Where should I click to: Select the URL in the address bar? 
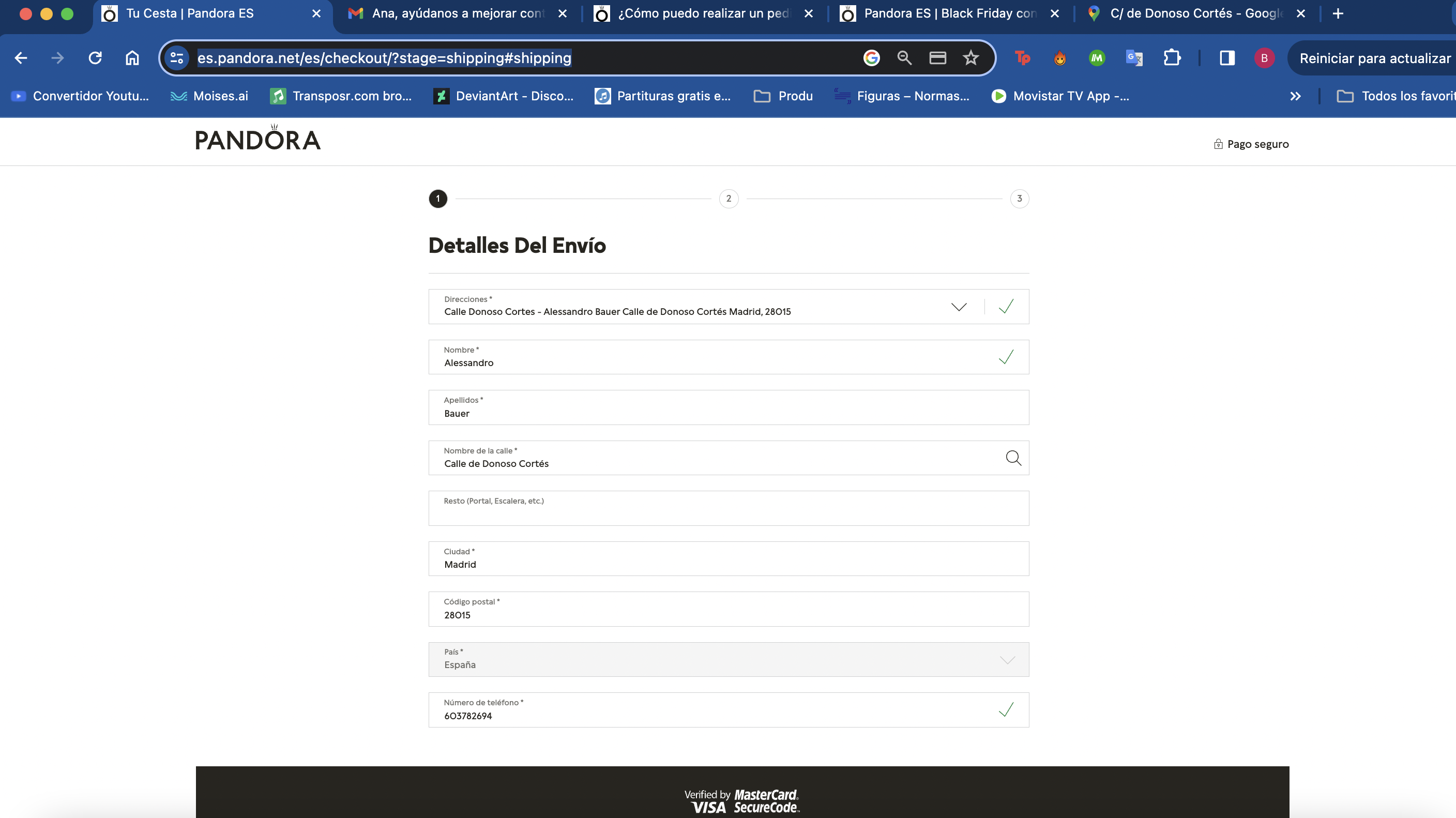pyautogui.click(x=384, y=58)
